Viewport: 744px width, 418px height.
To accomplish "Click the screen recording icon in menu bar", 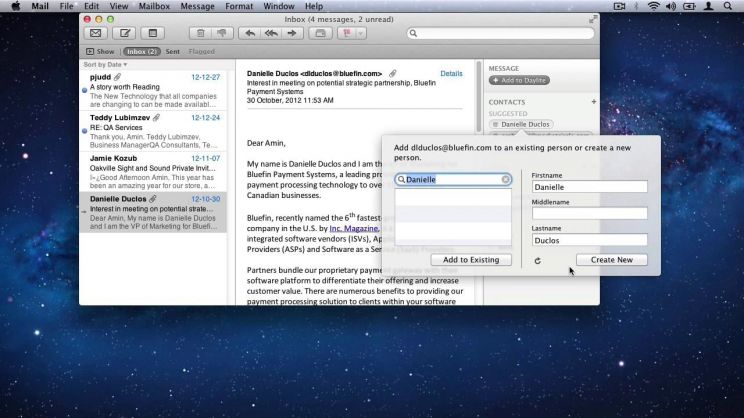I will [619, 6].
